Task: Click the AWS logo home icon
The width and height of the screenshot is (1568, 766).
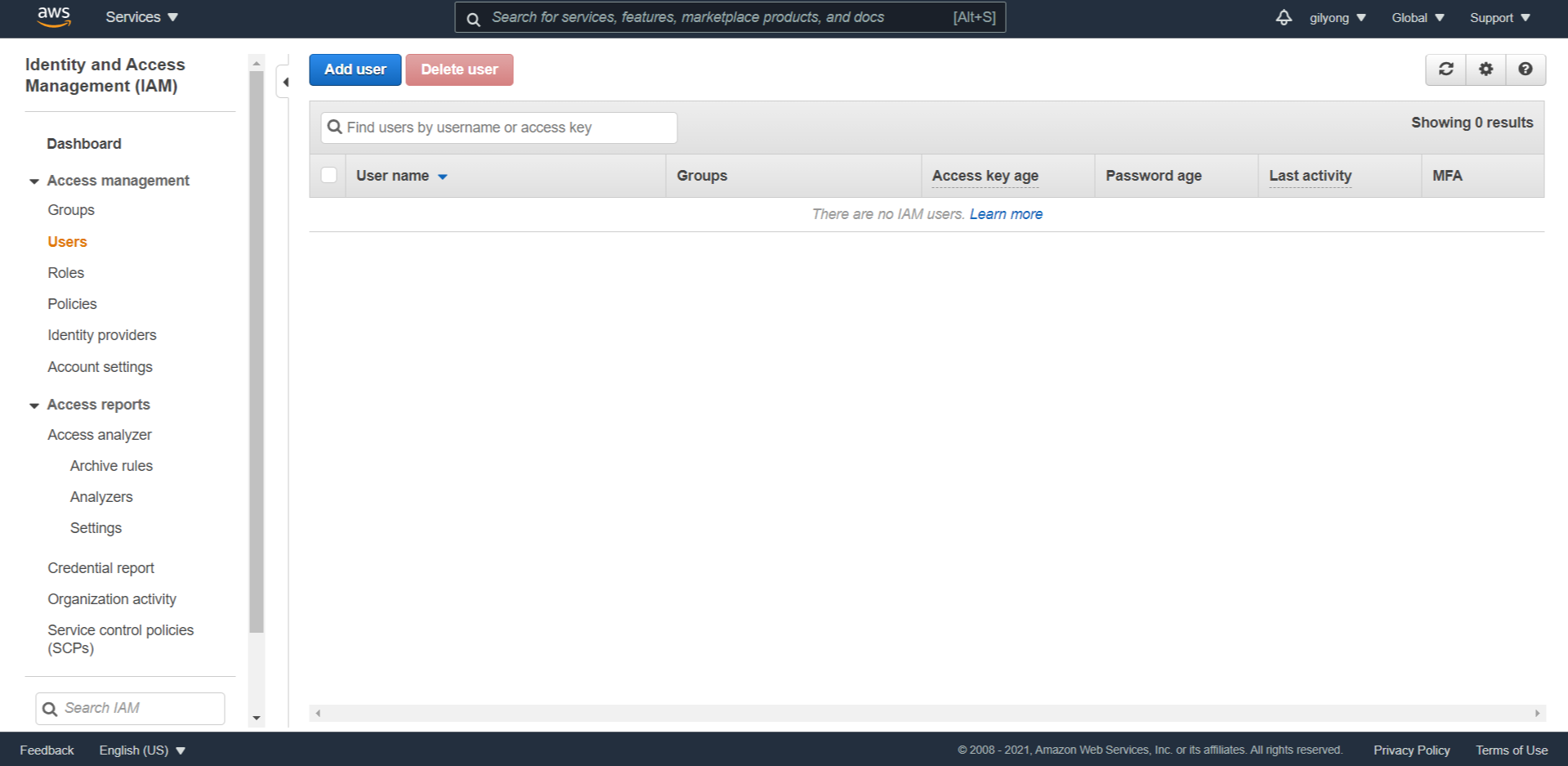Action: tap(54, 17)
